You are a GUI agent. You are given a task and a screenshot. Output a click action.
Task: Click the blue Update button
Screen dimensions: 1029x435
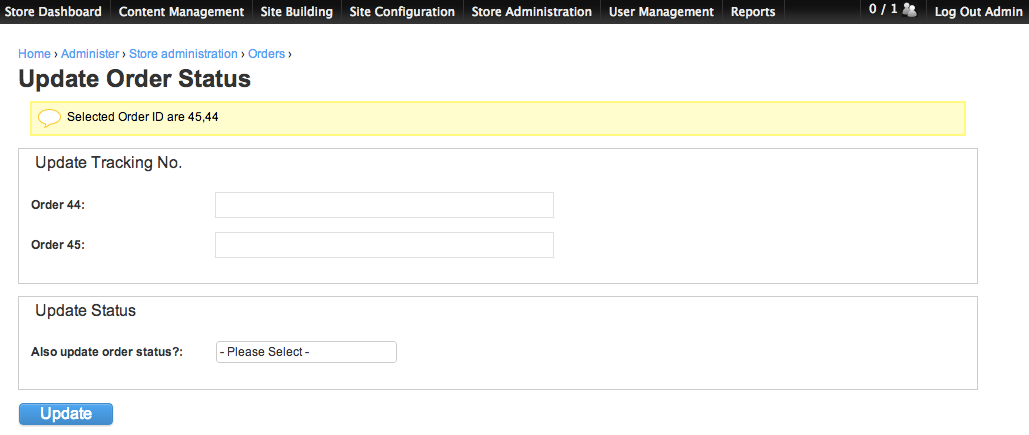(x=66, y=414)
